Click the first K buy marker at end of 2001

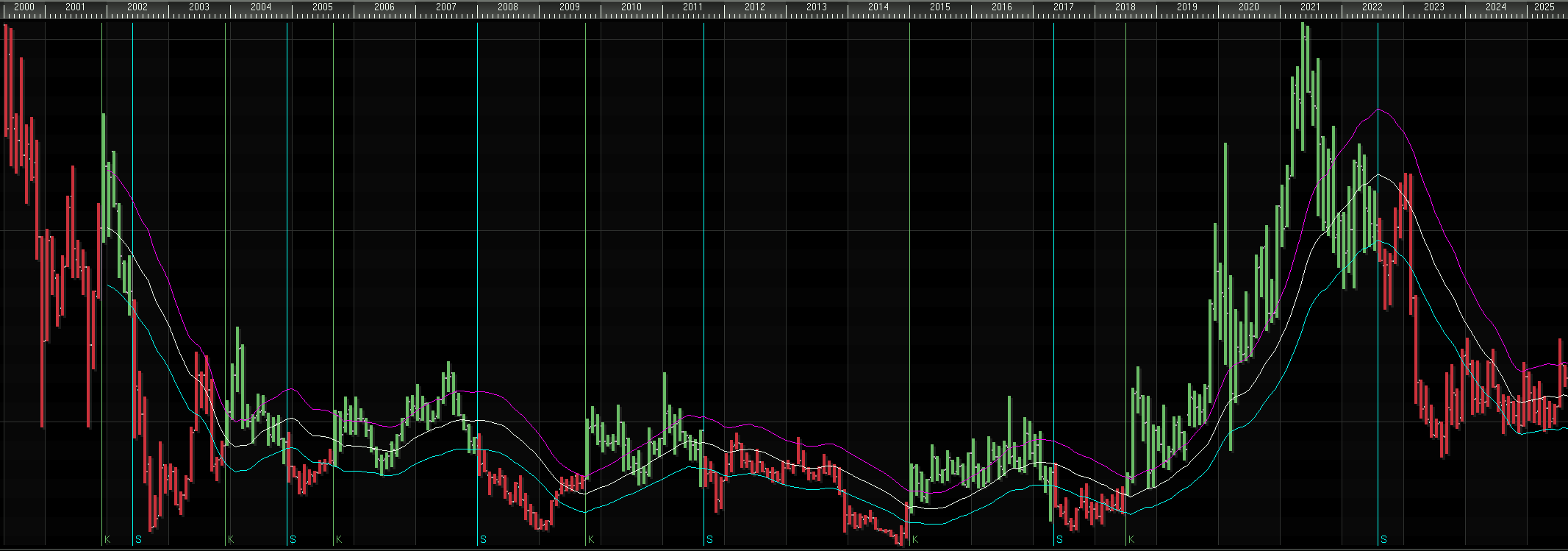coord(107,540)
